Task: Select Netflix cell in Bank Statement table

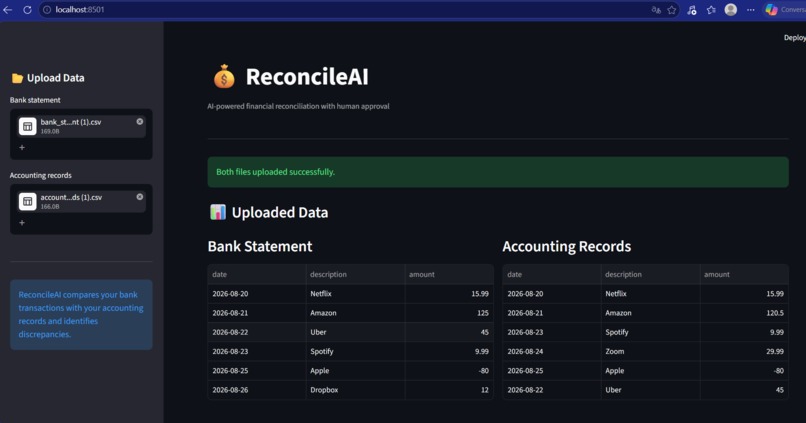Action: [x=355, y=294]
